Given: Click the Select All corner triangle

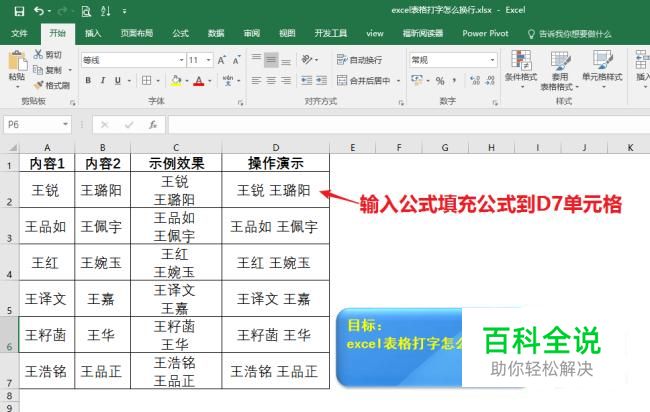Looking at the screenshot, I should click(12, 148).
